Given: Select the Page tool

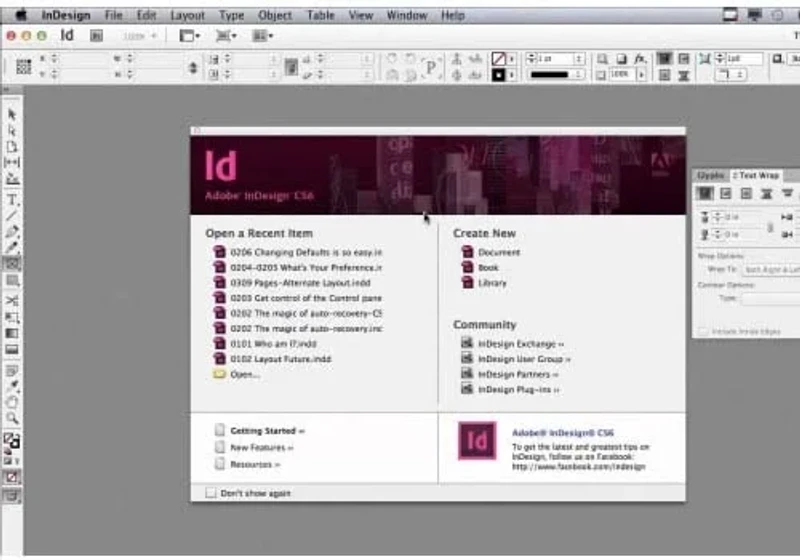Looking at the screenshot, I should tap(12, 147).
